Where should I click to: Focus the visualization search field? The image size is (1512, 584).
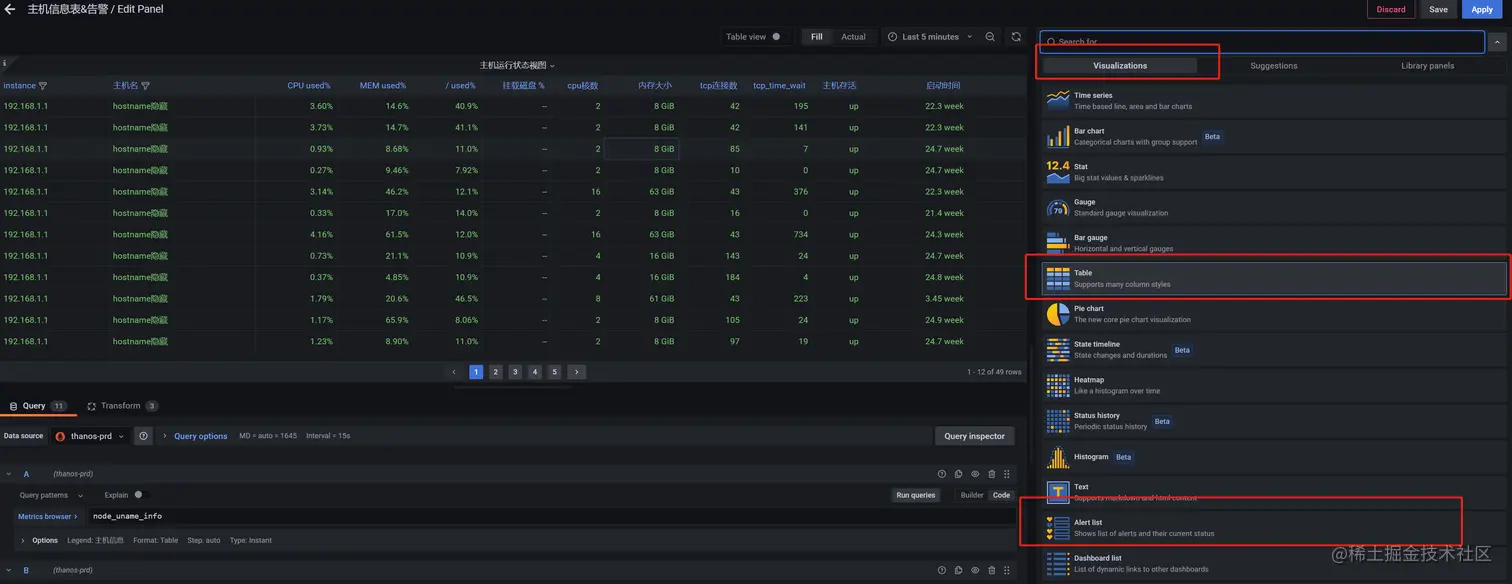tap(1262, 42)
